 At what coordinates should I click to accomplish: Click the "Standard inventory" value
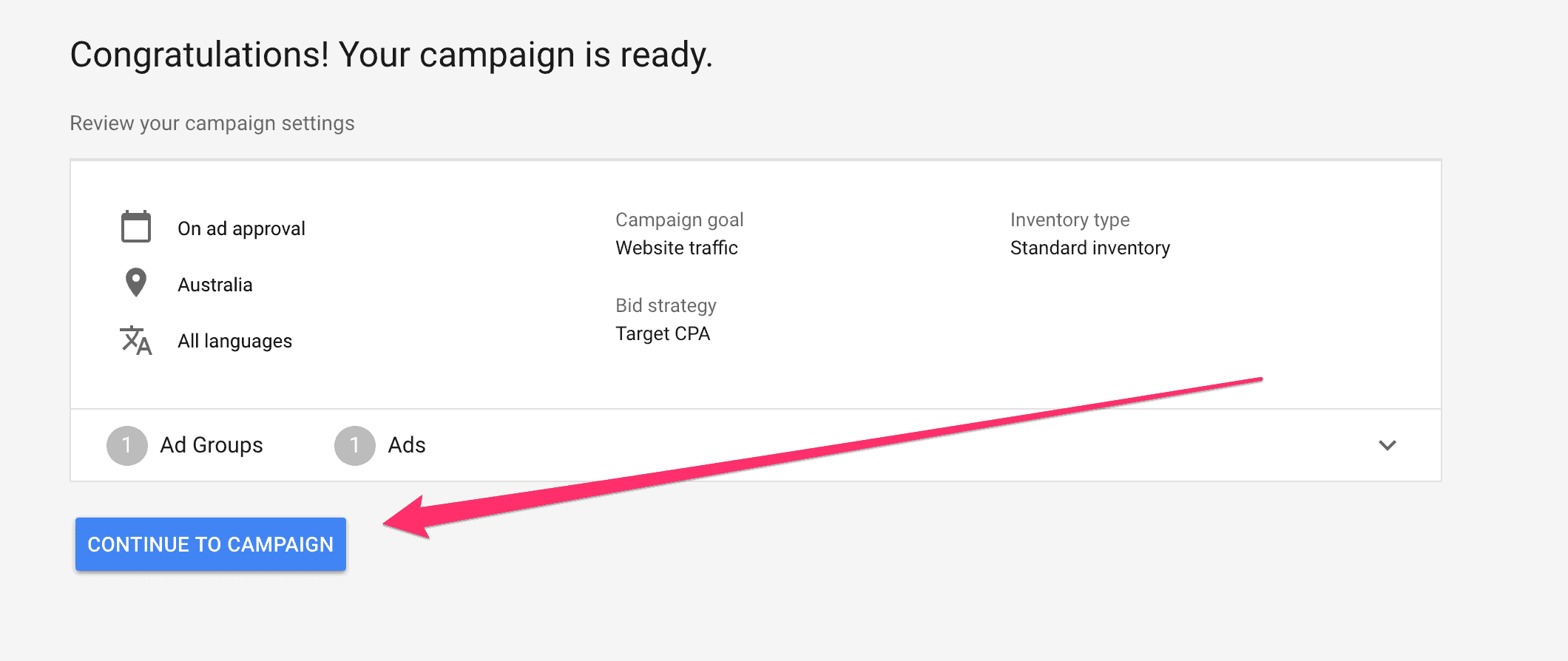click(1090, 248)
